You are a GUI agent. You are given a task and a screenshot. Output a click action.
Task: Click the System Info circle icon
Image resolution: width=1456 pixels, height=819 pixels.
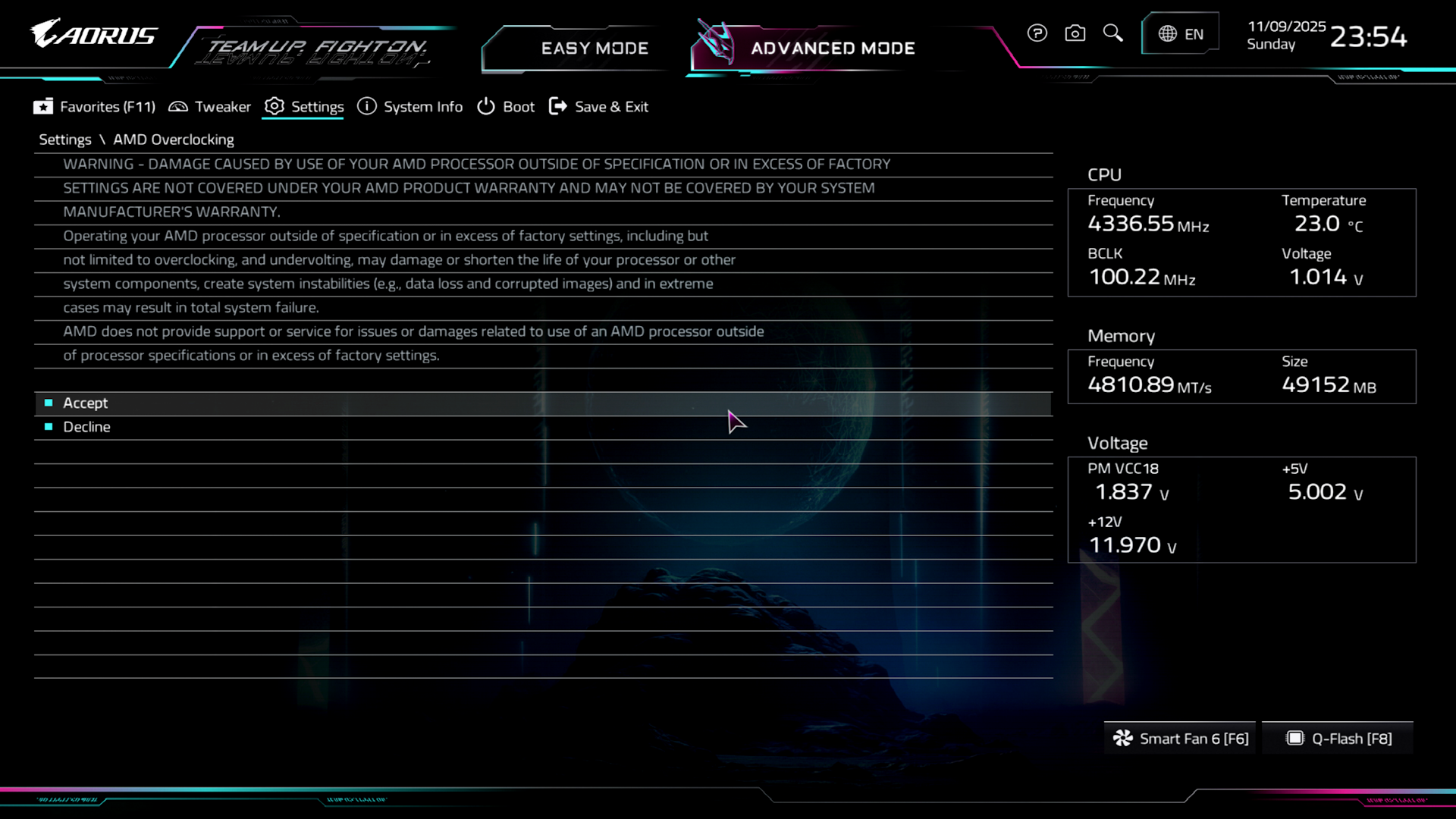pyautogui.click(x=367, y=107)
